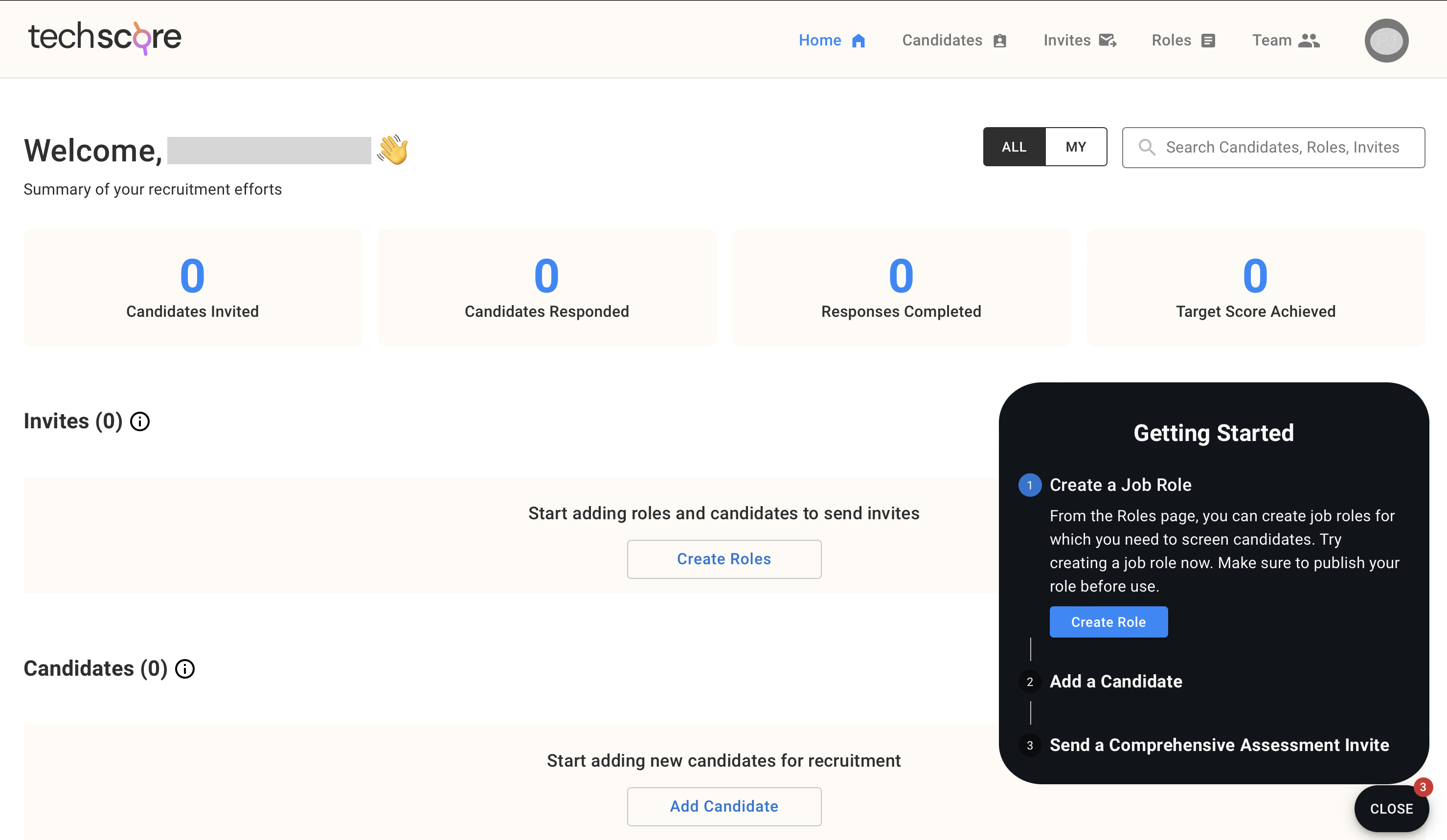Viewport: 1447px width, 840px height.
Task: Open the Target Score Achieved stat card
Action: click(x=1255, y=287)
